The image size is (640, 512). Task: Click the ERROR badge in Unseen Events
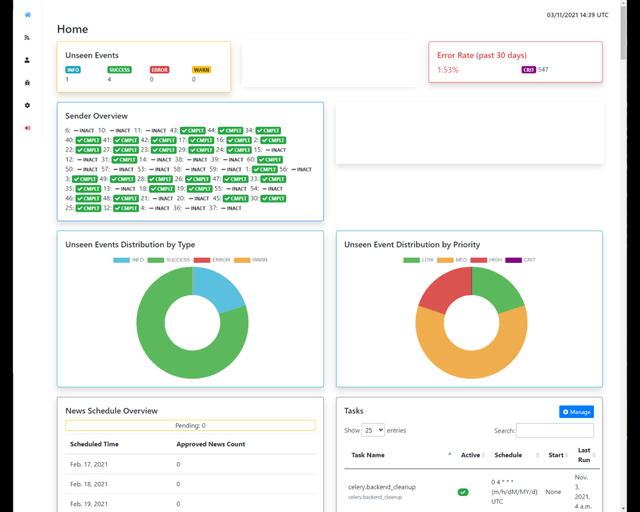coord(159,70)
